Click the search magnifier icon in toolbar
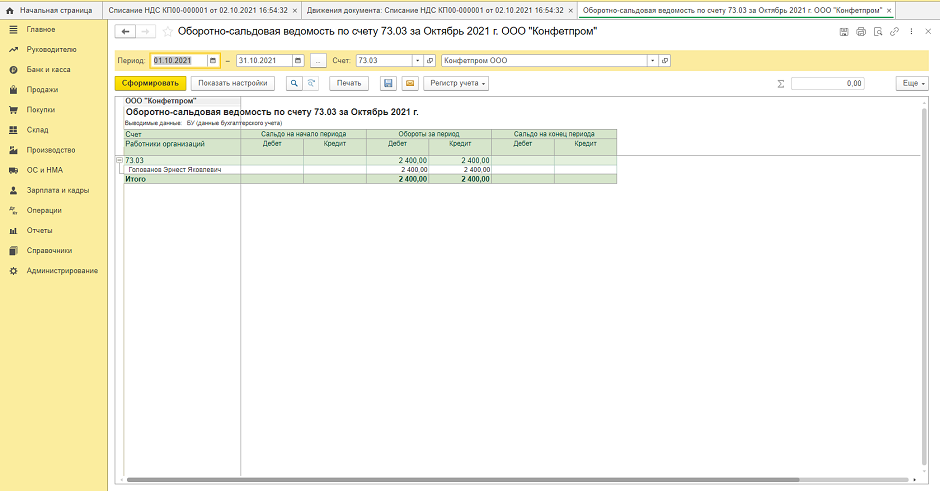The image size is (940, 491). [295, 84]
